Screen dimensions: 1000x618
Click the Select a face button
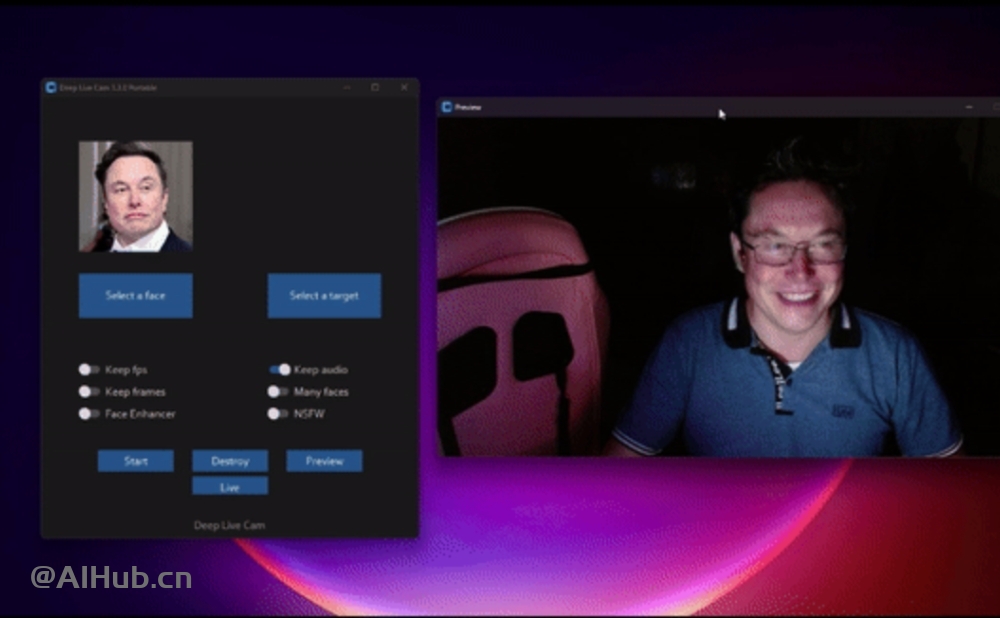136,295
